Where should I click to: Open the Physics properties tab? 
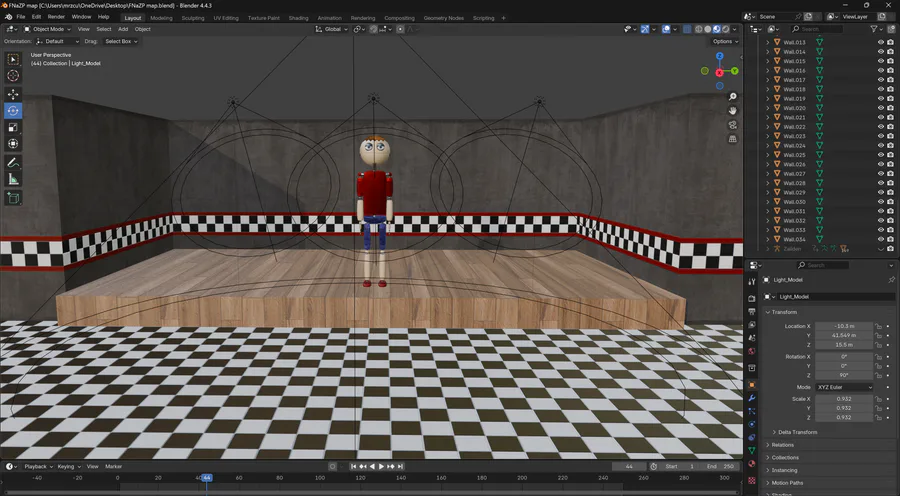click(752, 424)
